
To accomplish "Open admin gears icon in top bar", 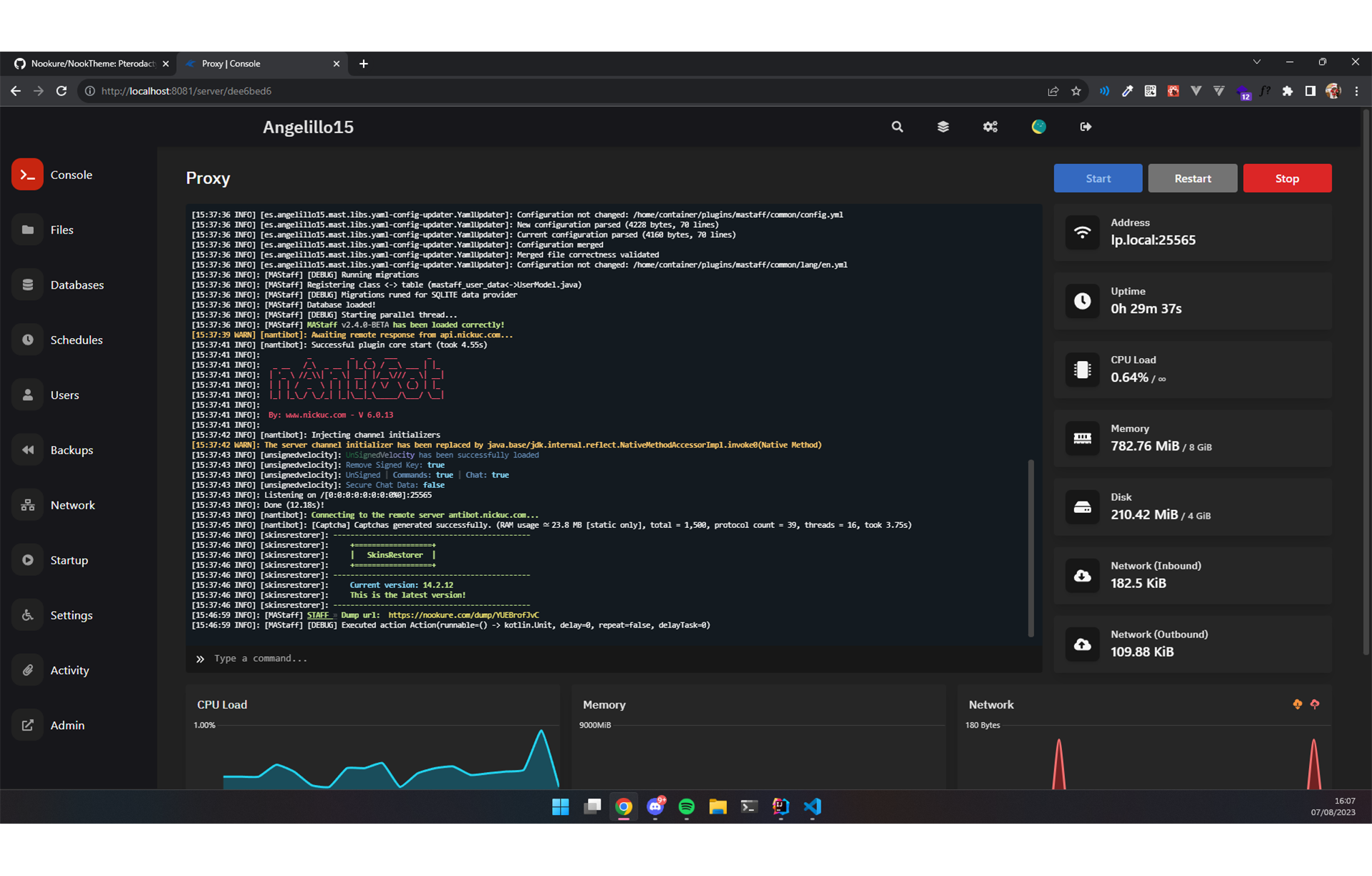I will (x=990, y=127).
